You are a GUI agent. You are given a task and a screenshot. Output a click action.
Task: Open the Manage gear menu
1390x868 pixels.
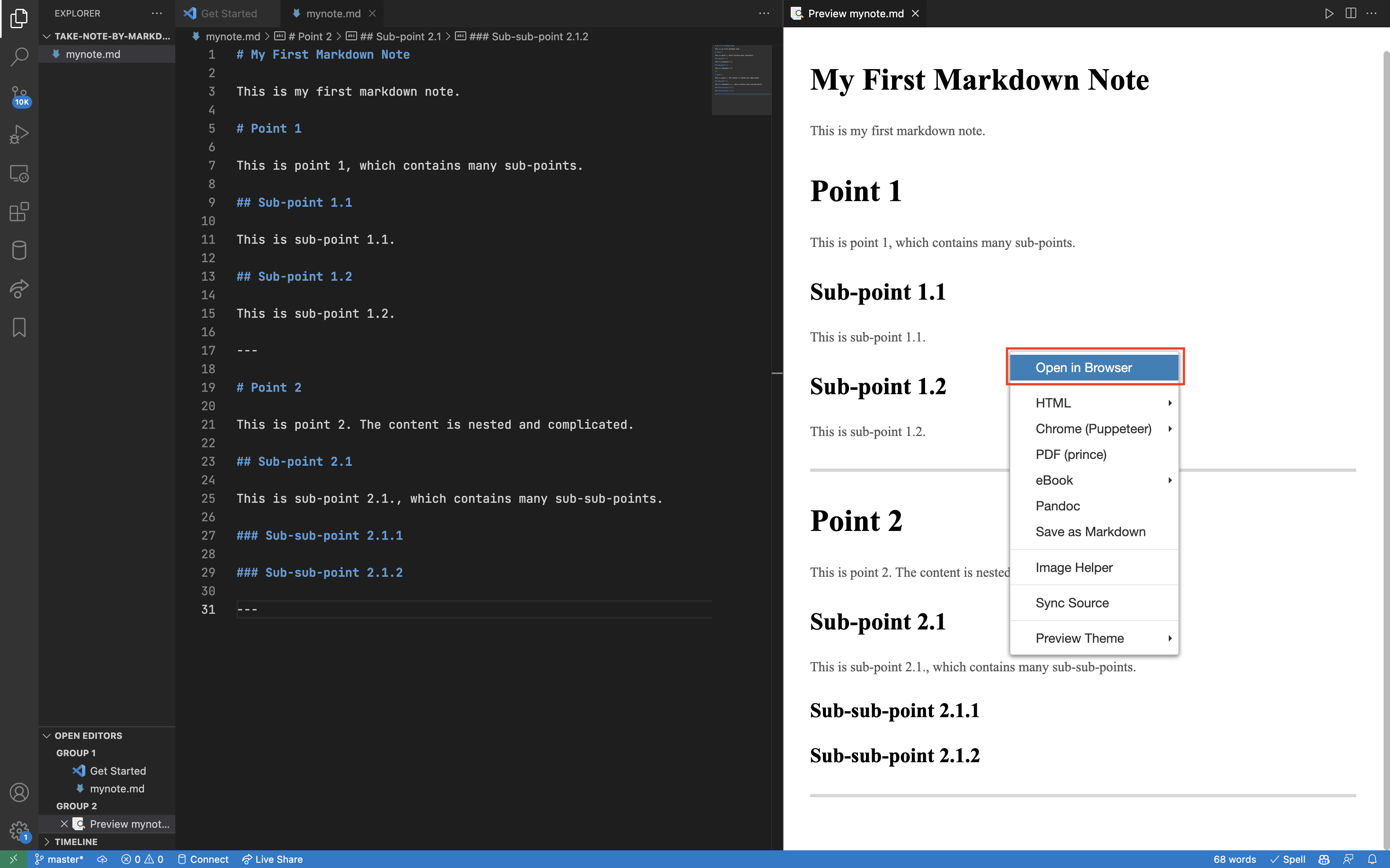pos(19,831)
